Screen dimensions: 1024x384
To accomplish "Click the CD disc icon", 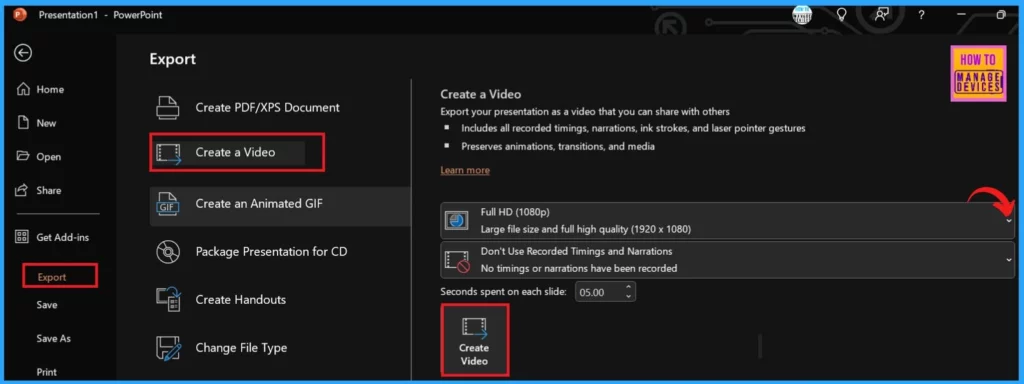I will point(168,251).
